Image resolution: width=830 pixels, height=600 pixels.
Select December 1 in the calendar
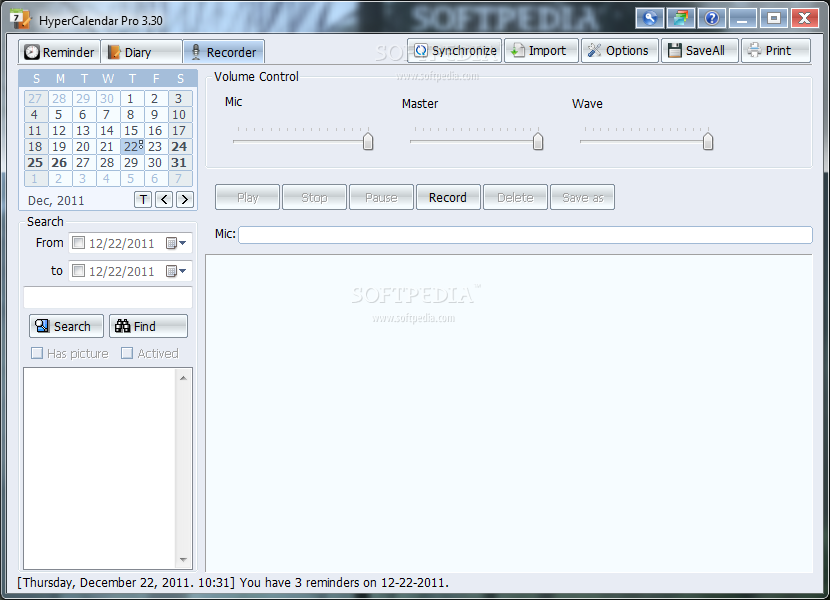click(131, 98)
